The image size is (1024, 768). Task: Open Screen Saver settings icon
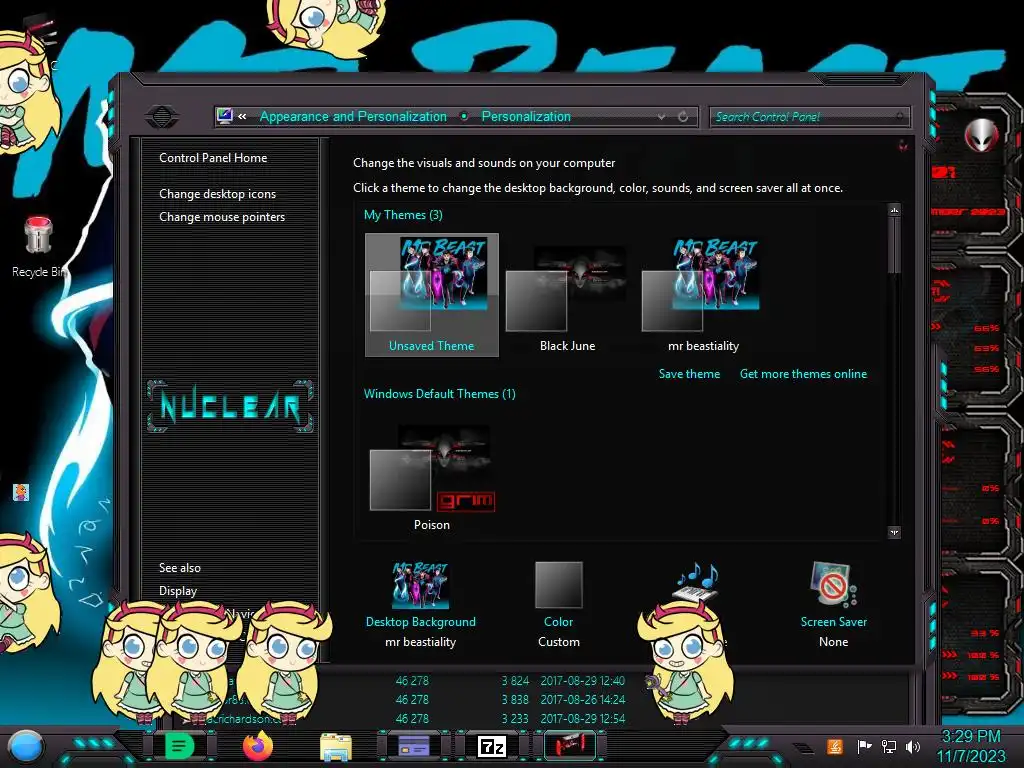coord(833,584)
